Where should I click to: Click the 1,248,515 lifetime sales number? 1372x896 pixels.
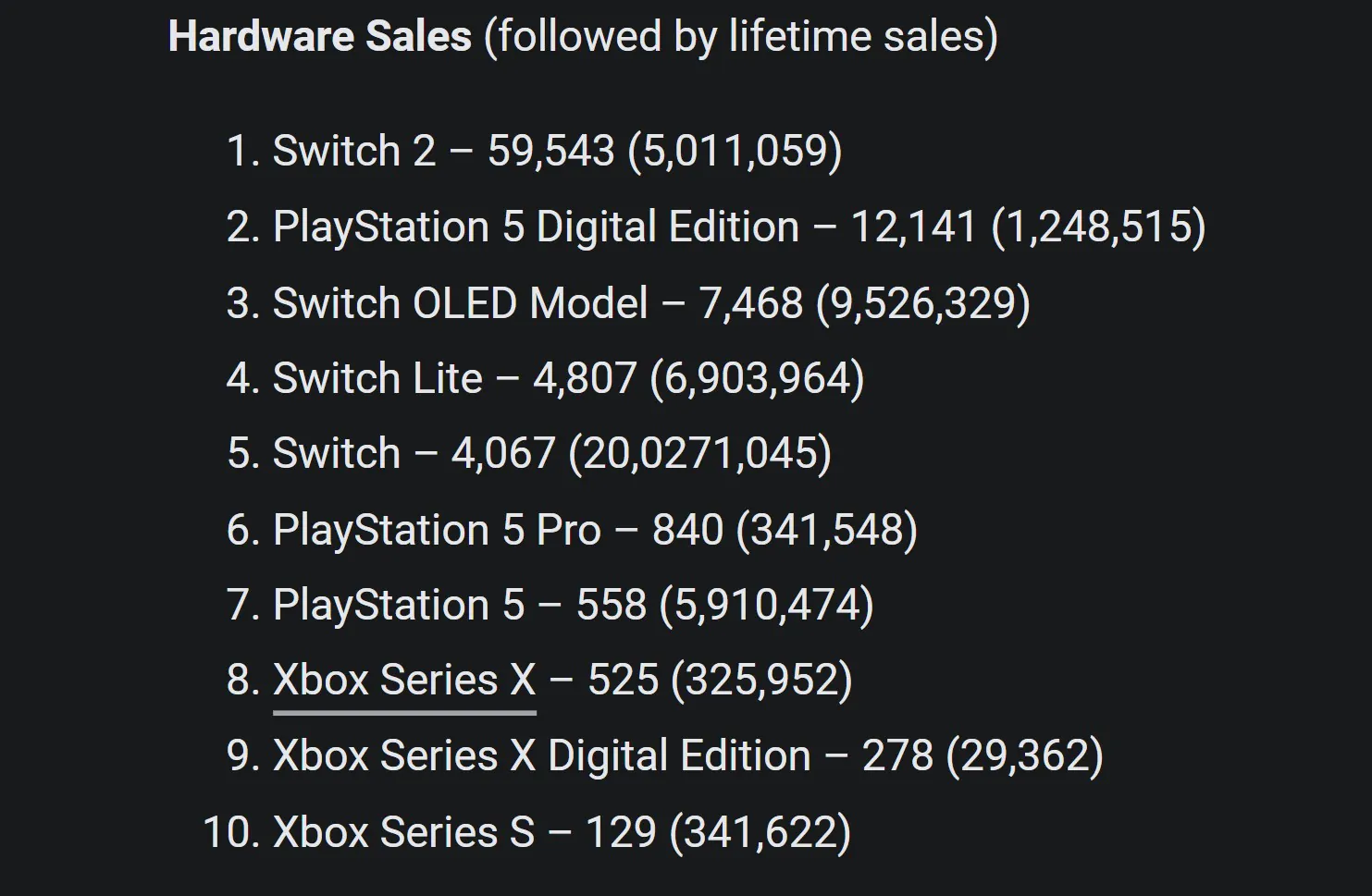pyautogui.click(x=1098, y=227)
